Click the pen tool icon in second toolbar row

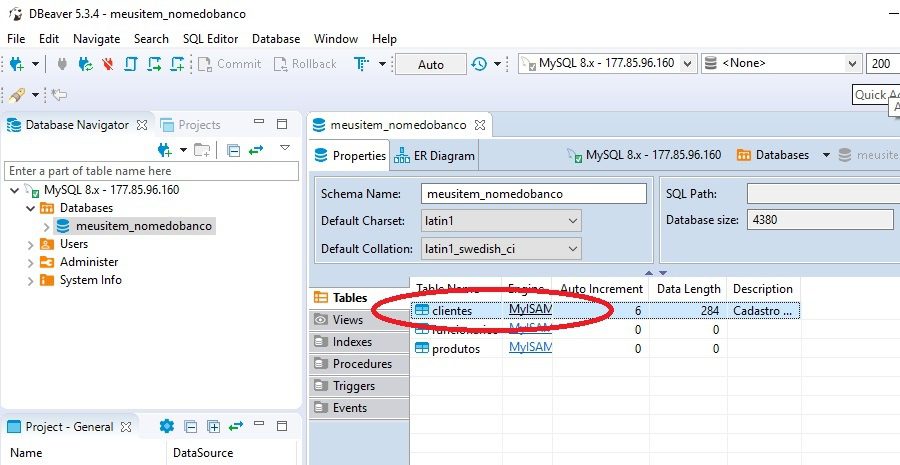coord(17,94)
